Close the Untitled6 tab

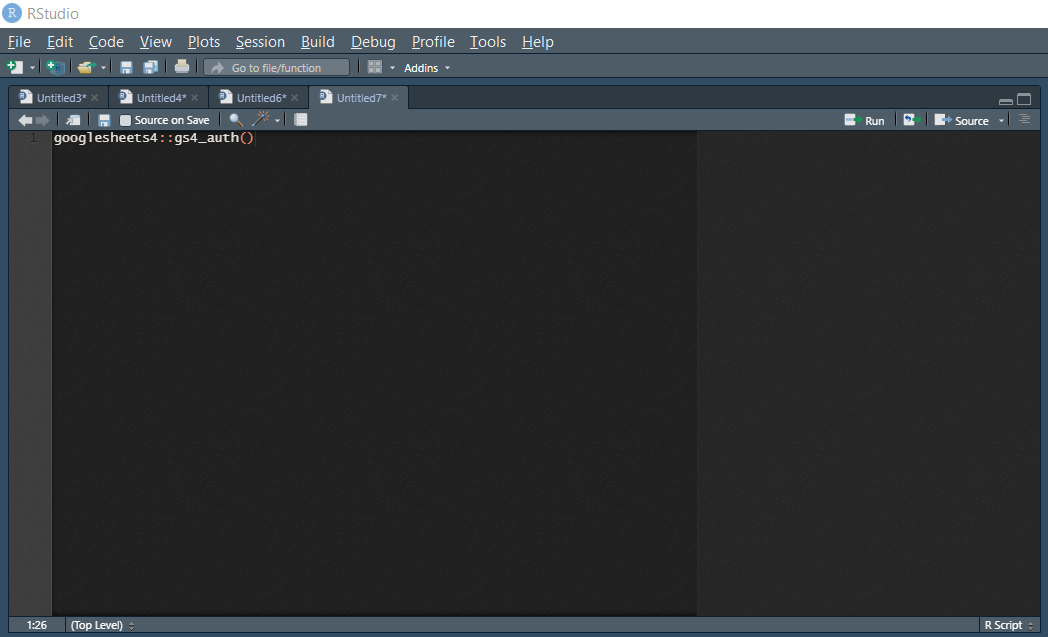[x=295, y=98]
